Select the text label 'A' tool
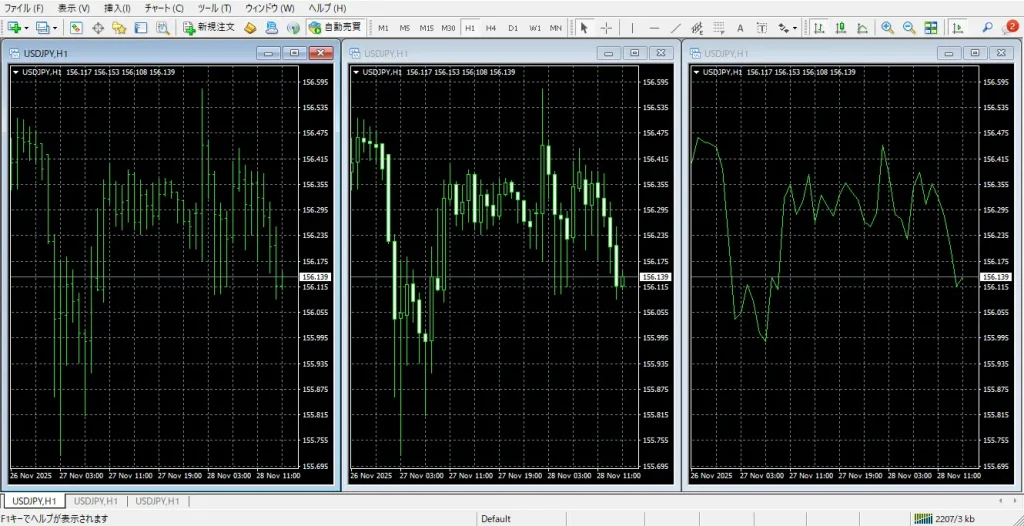This screenshot has width=1024, height=526. pos(740,28)
